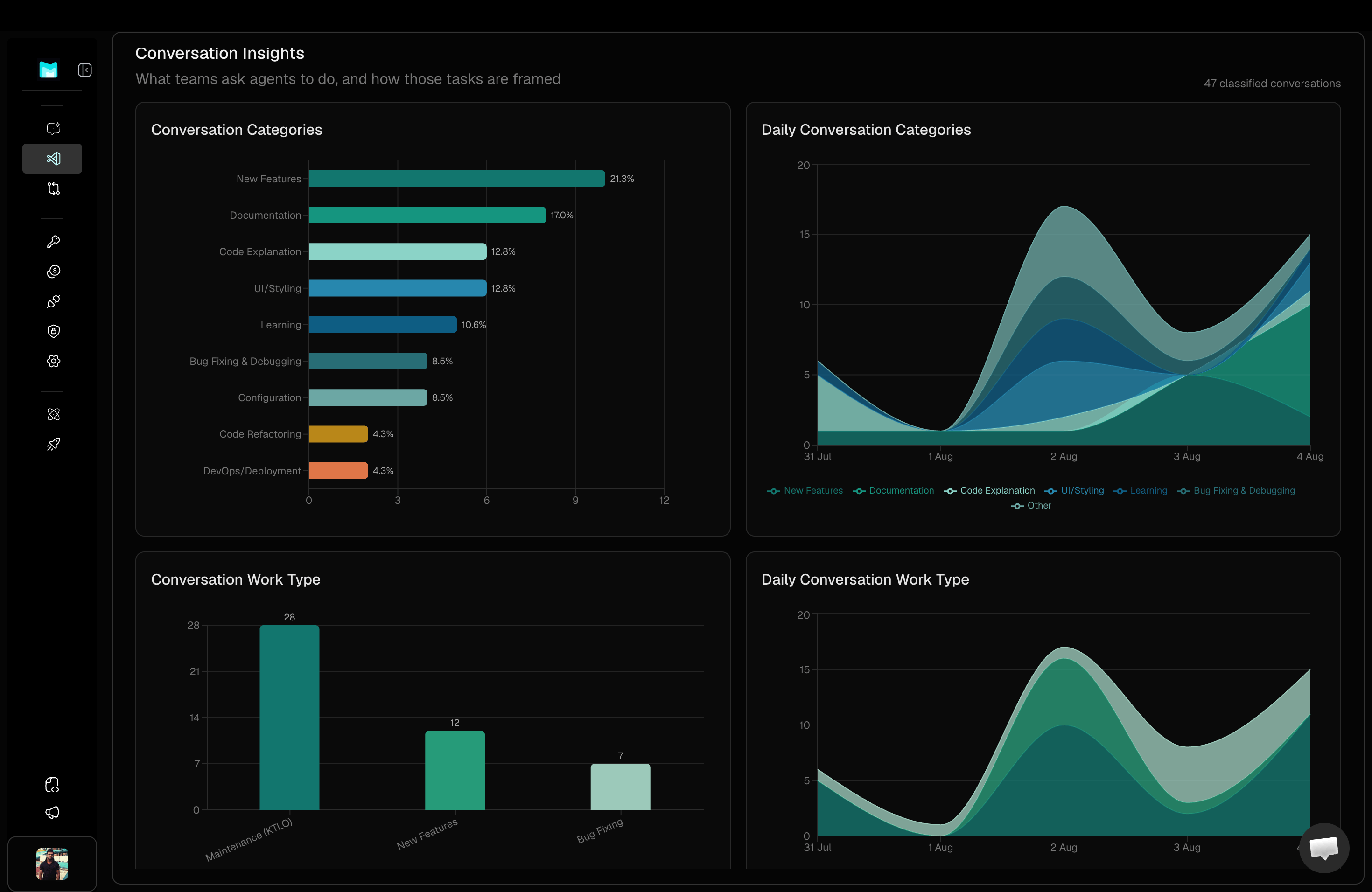Open the rocket icon in sidebar
Screen dimensions: 1372x892
[x=54, y=444]
